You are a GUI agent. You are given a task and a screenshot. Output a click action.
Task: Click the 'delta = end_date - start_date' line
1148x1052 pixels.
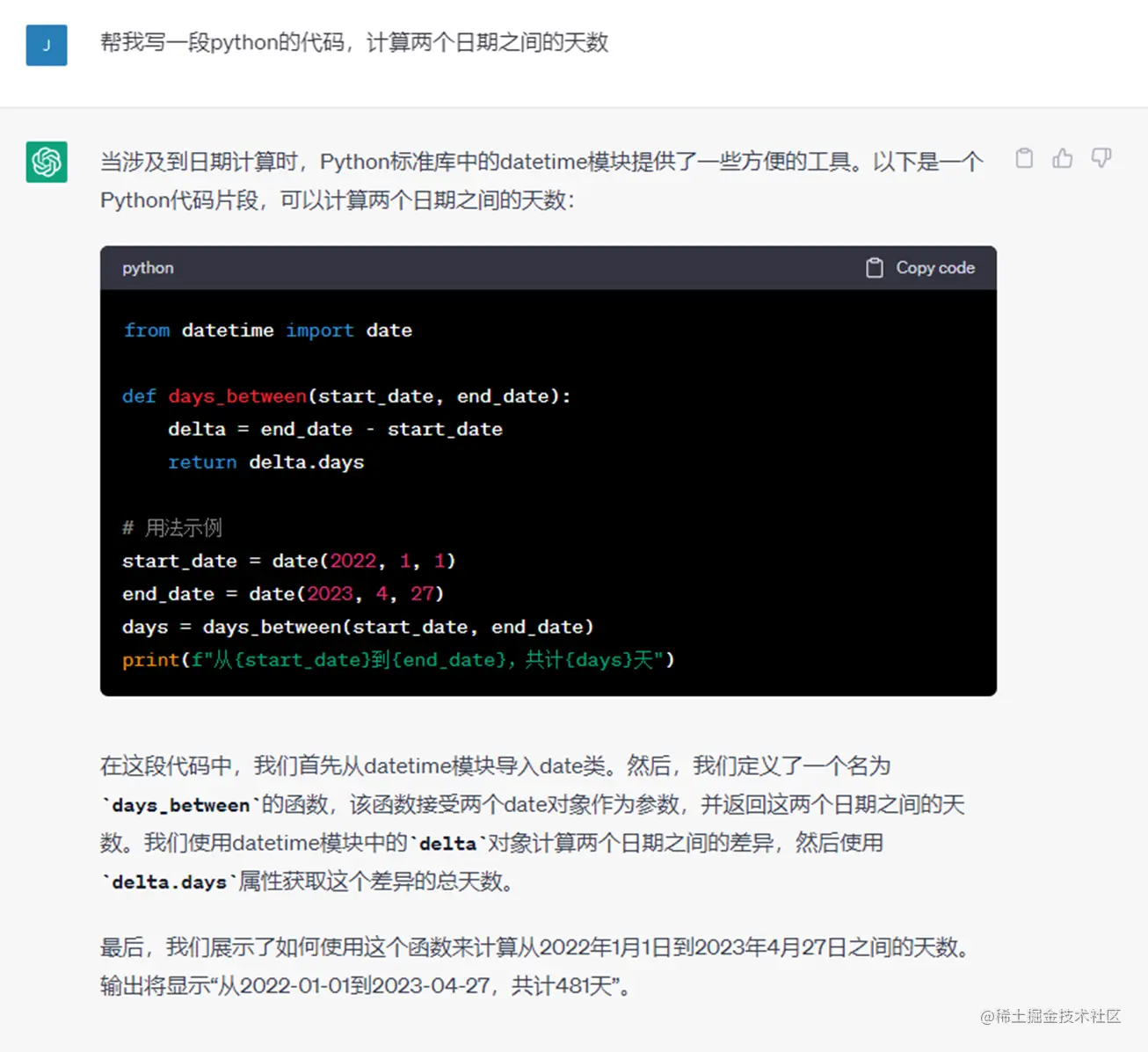[x=335, y=429]
